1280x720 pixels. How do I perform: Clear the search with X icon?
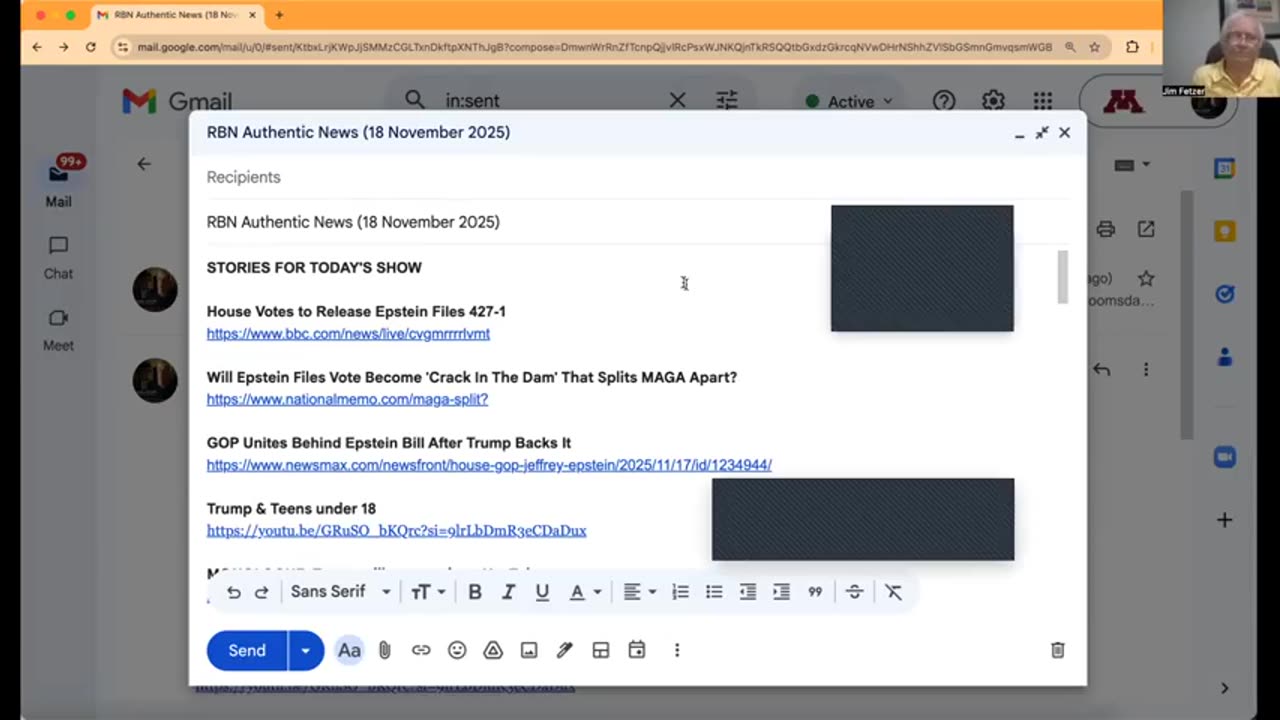click(x=678, y=100)
